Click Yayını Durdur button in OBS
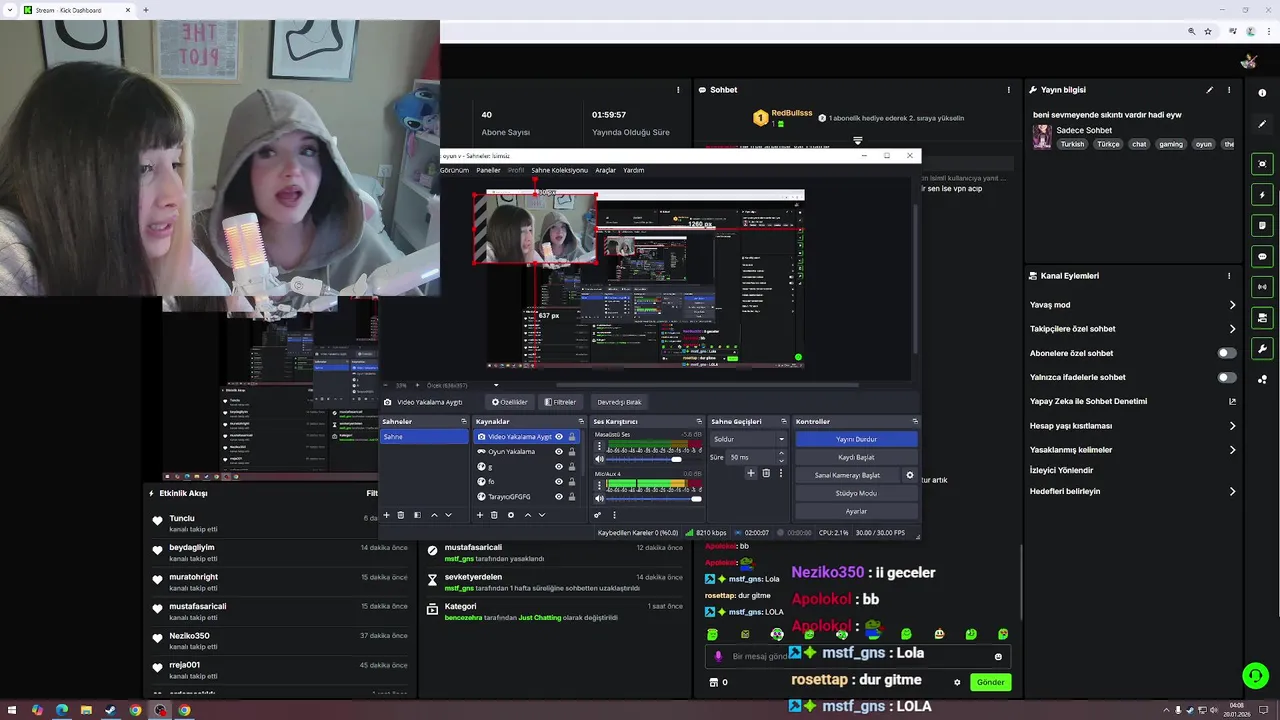 click(856, 439)
